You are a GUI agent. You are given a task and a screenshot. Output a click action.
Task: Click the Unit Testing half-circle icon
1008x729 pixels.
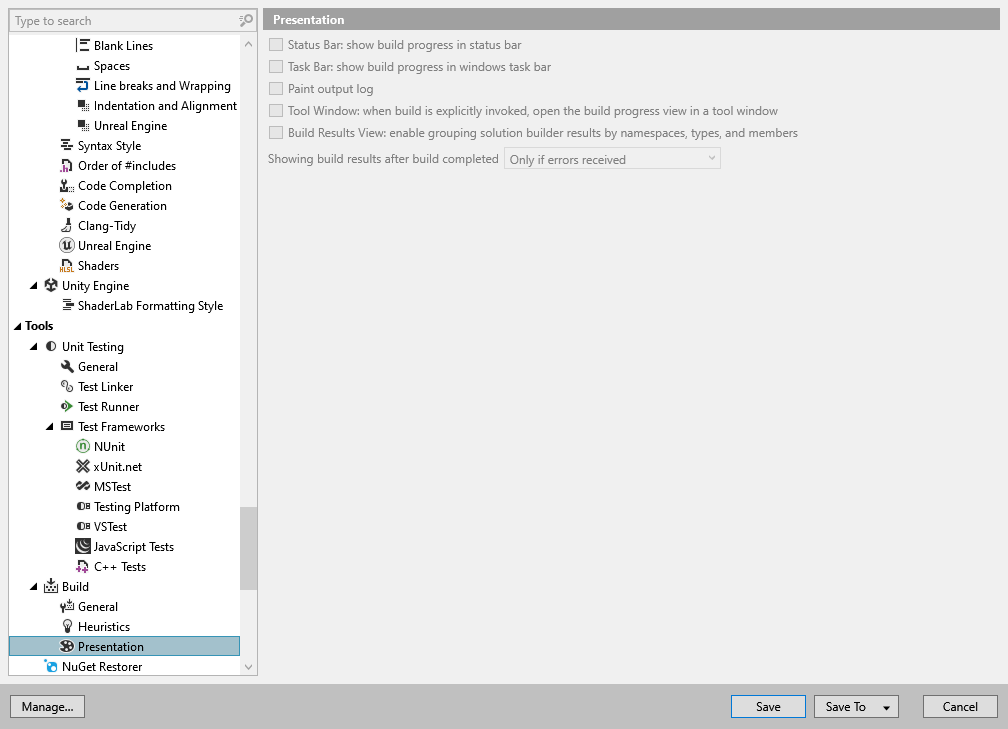click(x=51, y=346)
